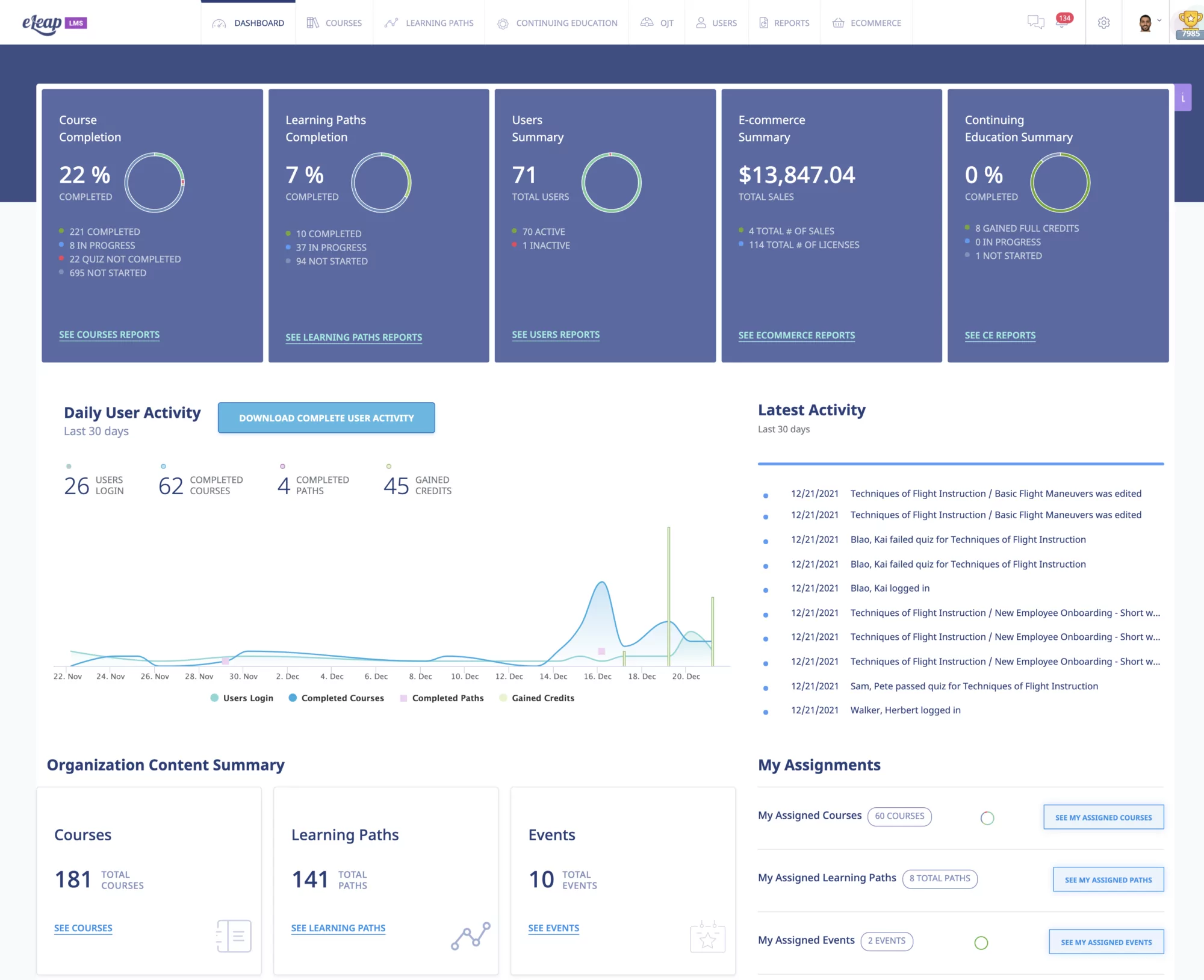Click the My Assigned Events progress circle

click(x=981, y=943)
